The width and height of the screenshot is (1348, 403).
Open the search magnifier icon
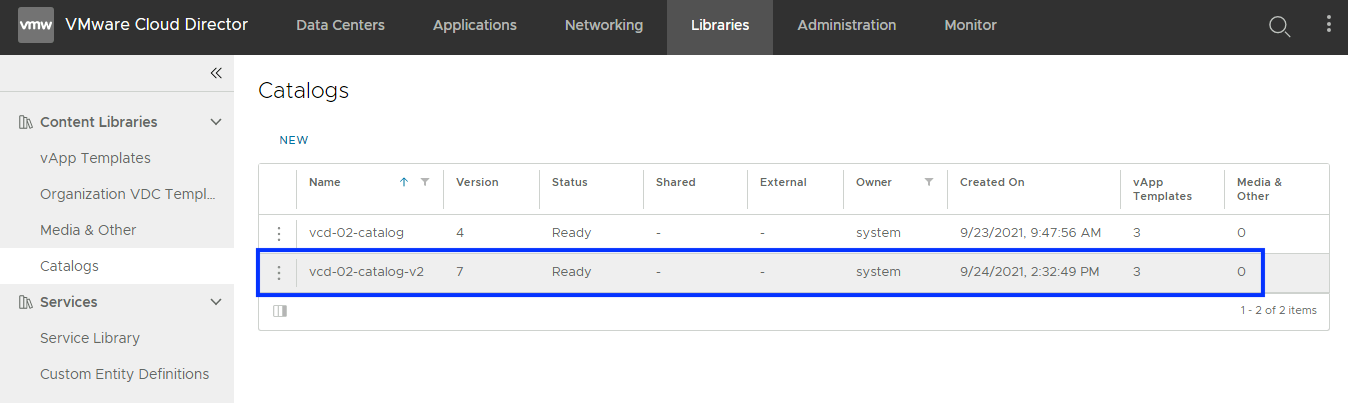click(1279, 26)
